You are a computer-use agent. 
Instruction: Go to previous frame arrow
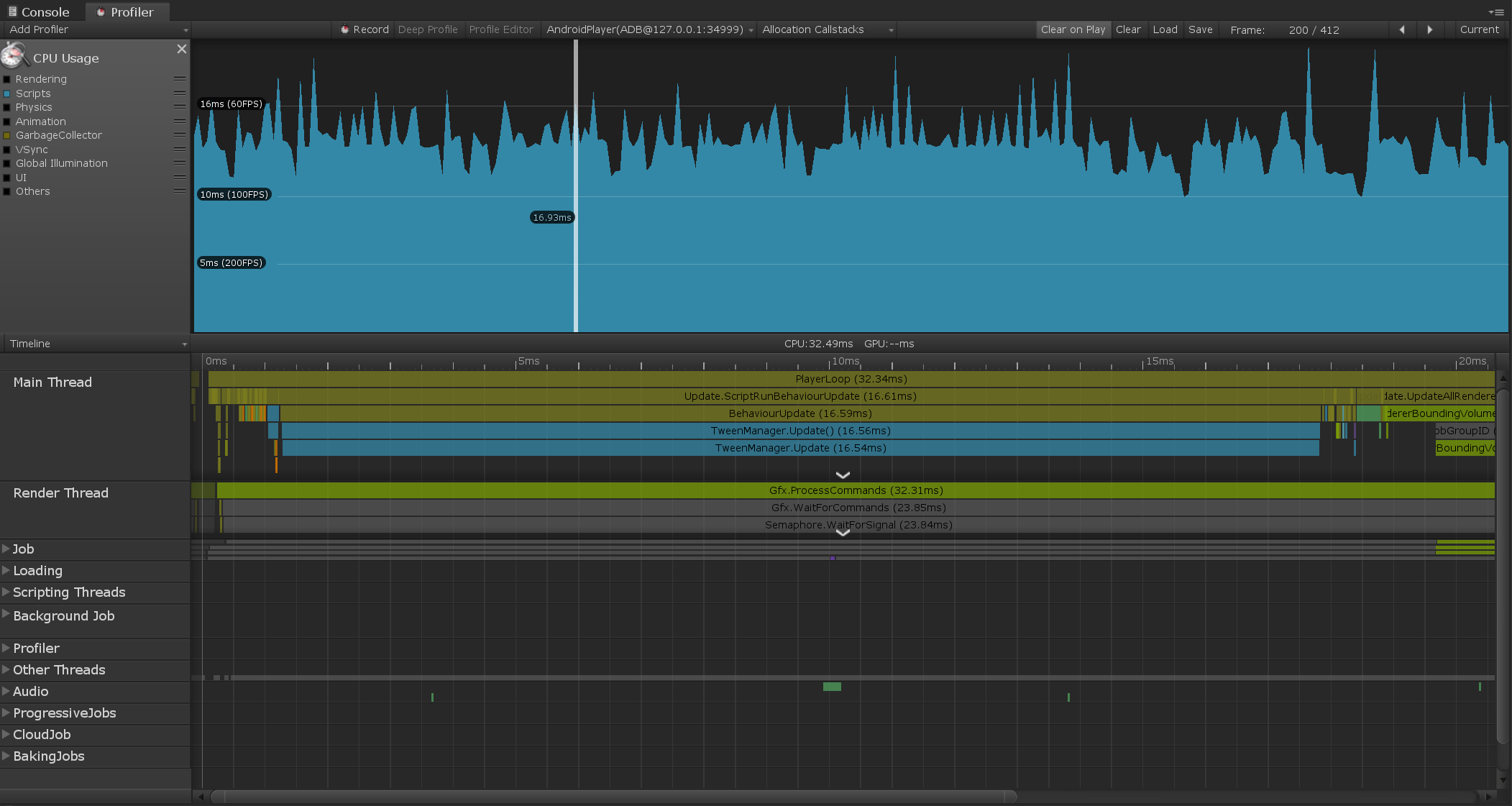pos(1401,29)
